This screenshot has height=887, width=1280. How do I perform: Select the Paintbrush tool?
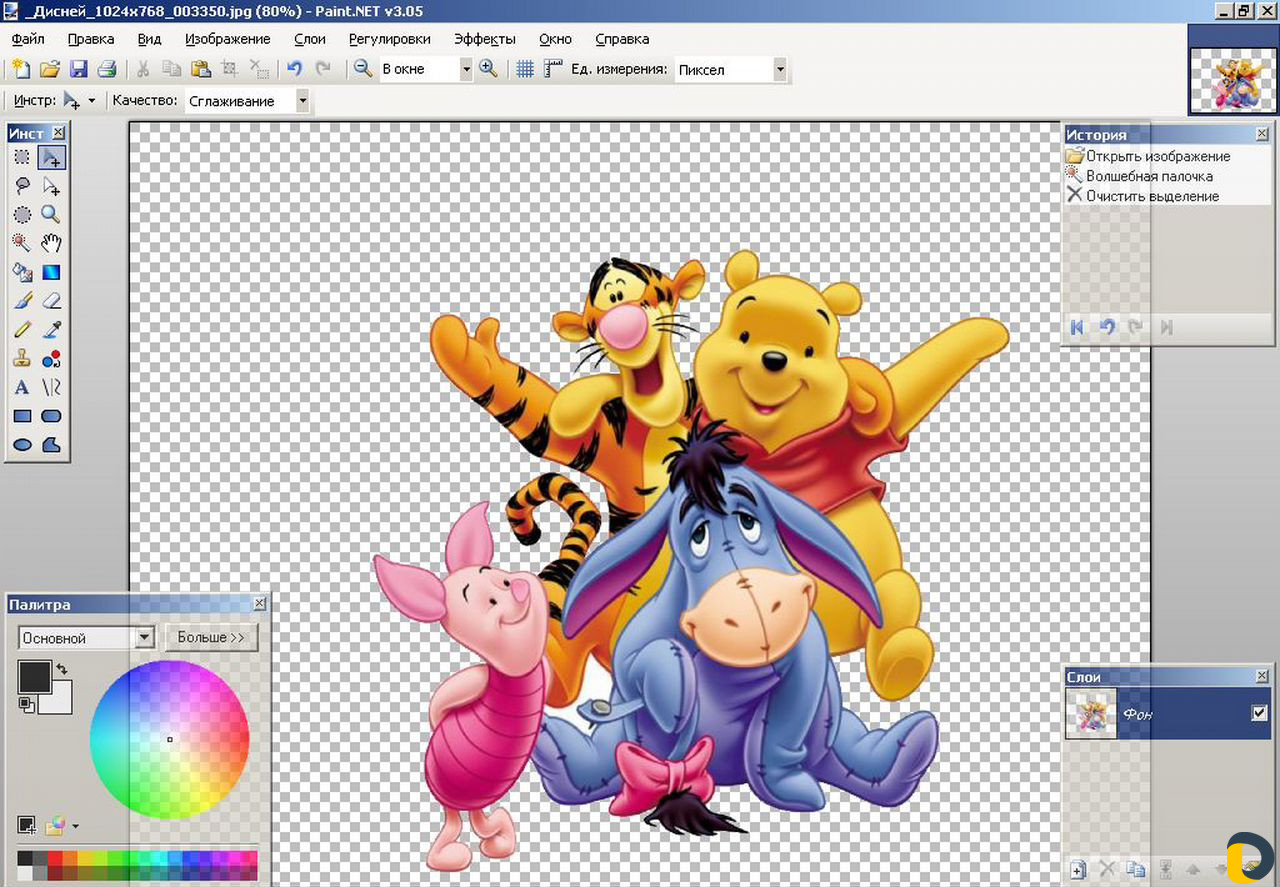(x=22, y=300)
